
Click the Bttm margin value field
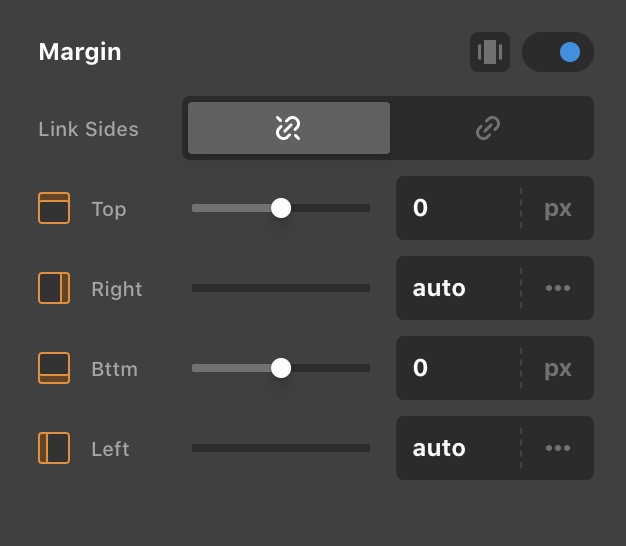pyautogui.click(x=458, y=368)
